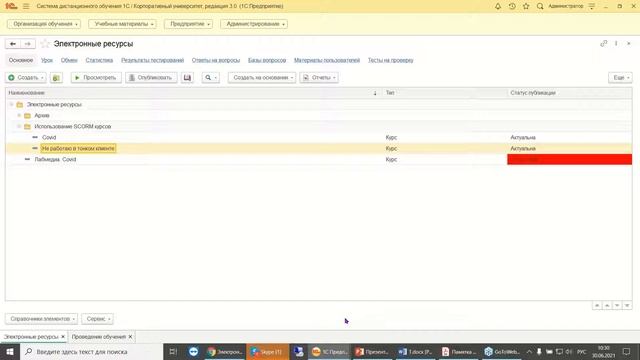640x360 pixels.
Task: Select the Основное tab
Action: [x=21, y=60]
